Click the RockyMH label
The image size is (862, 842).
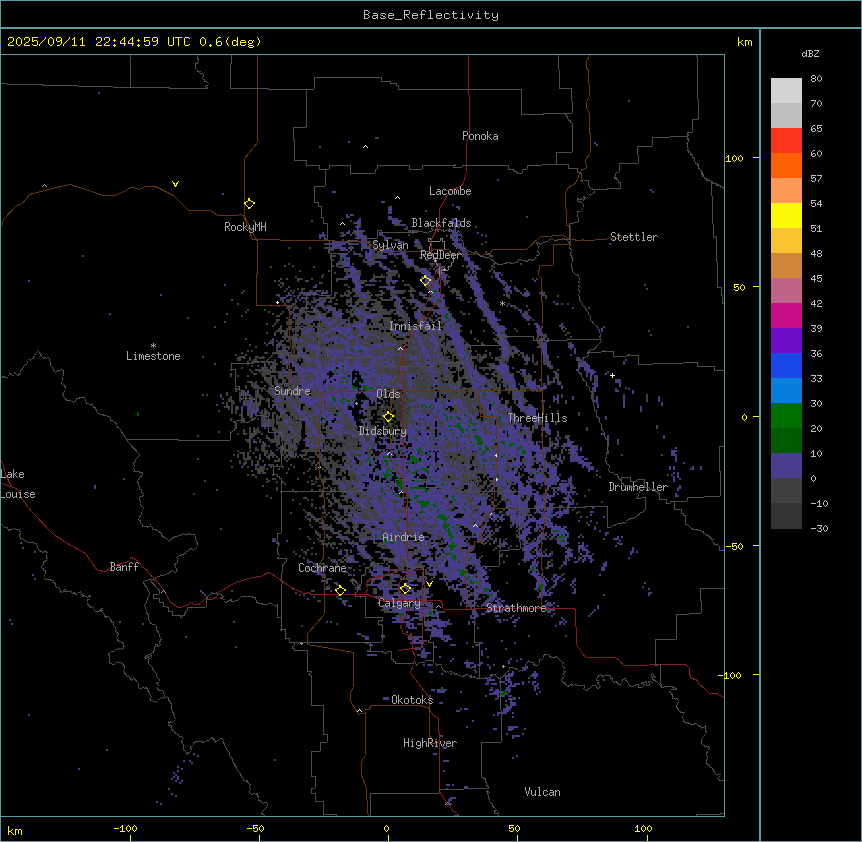click(245, 227)
